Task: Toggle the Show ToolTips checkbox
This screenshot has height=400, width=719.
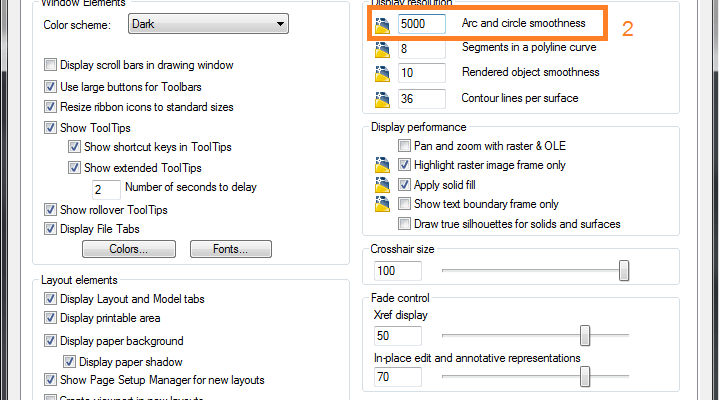Action: tap(50, 128)
